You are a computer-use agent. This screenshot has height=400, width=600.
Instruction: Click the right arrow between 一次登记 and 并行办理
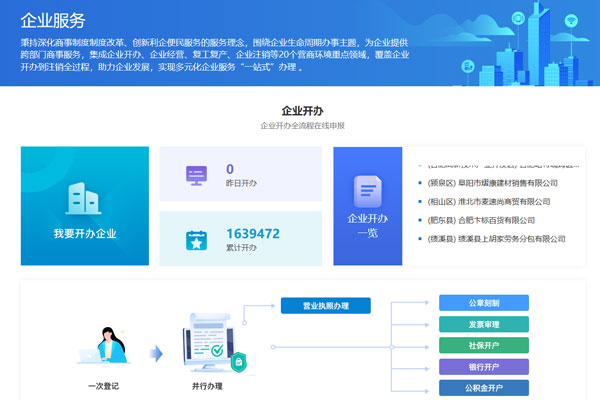point(156,353)
